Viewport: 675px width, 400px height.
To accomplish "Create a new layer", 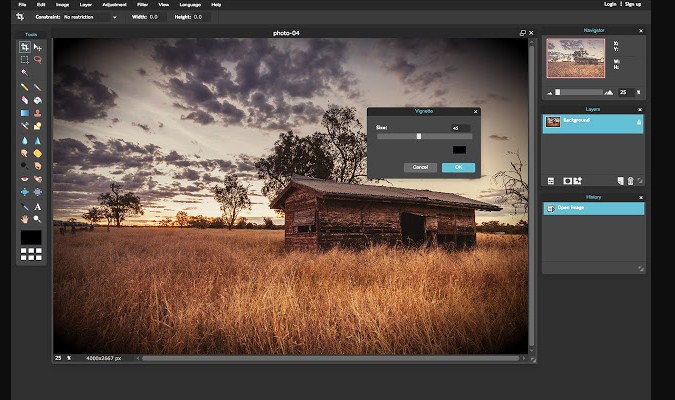I will click(620, 181).
